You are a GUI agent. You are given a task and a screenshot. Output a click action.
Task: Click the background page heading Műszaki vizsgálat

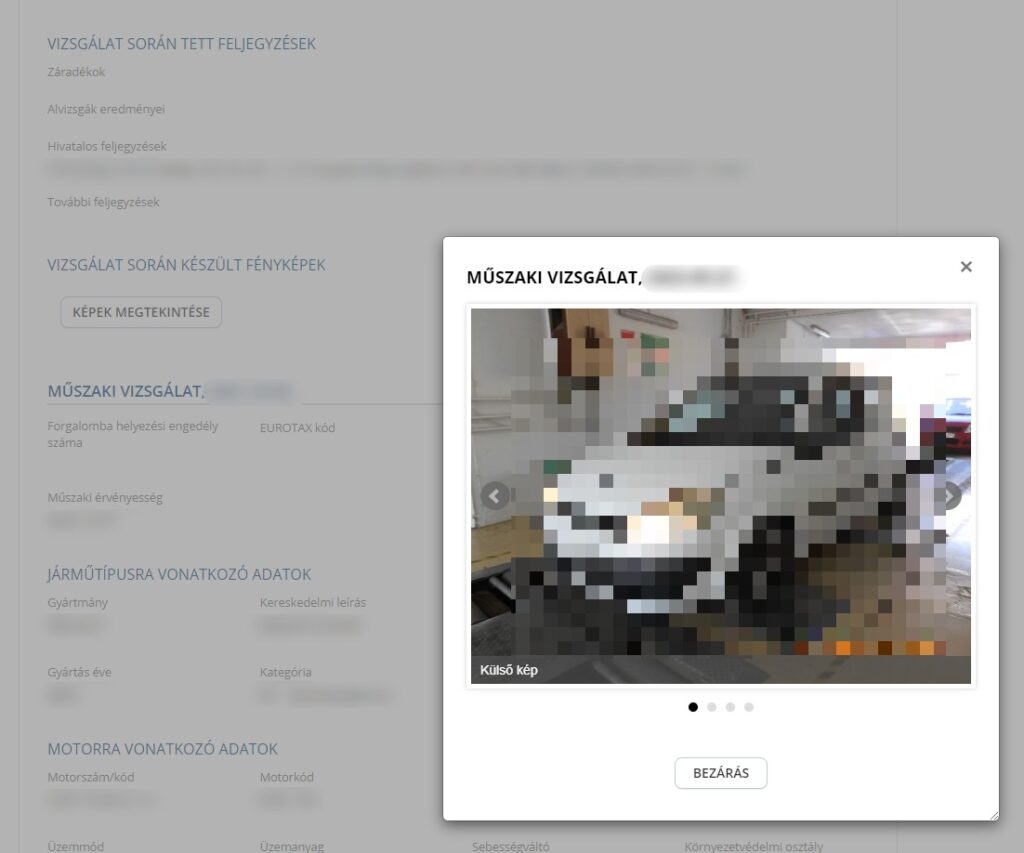pyautogui.click(x=125, y=391)
